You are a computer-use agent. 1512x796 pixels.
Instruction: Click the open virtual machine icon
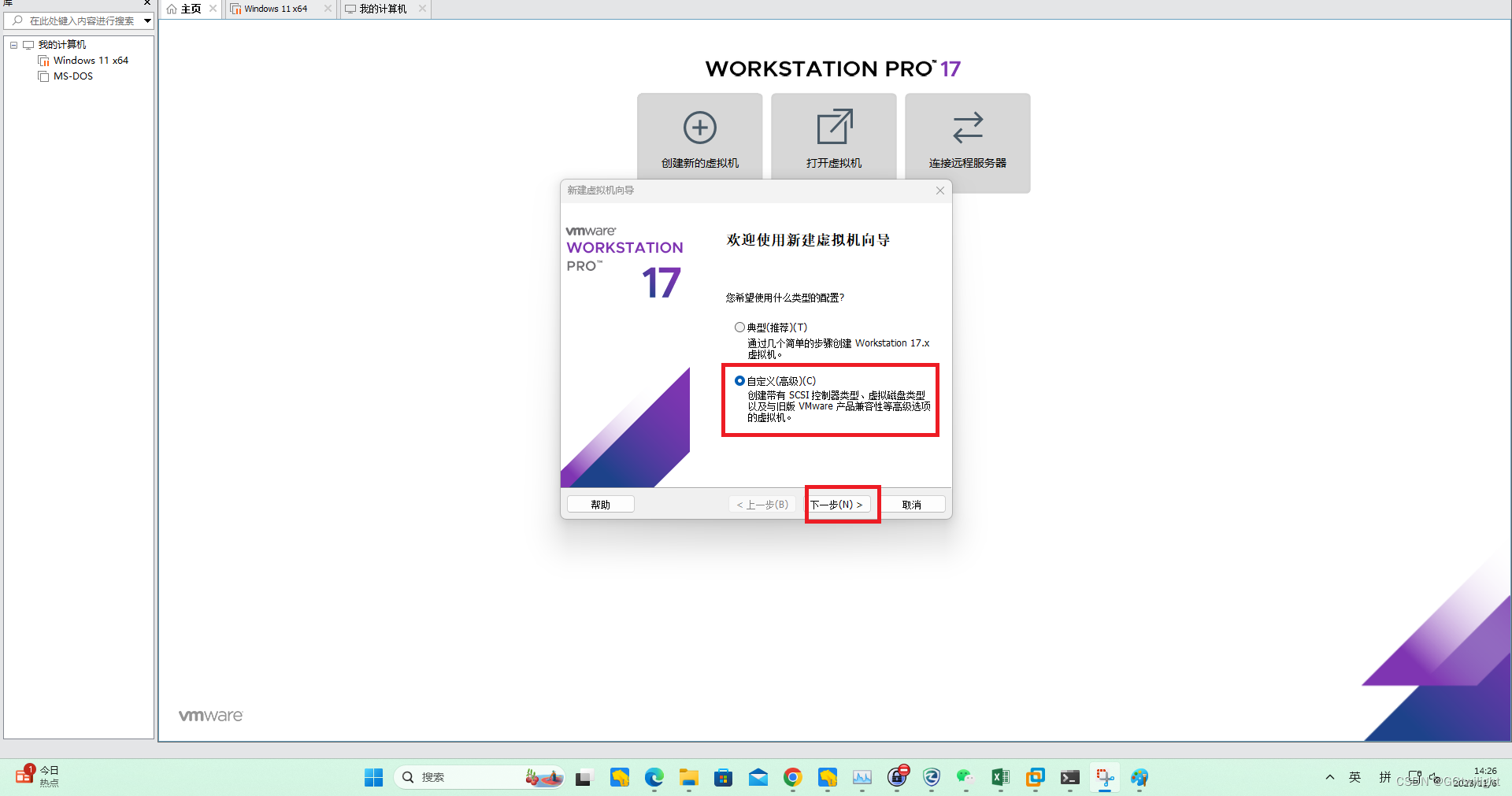[x=834, y=127]
